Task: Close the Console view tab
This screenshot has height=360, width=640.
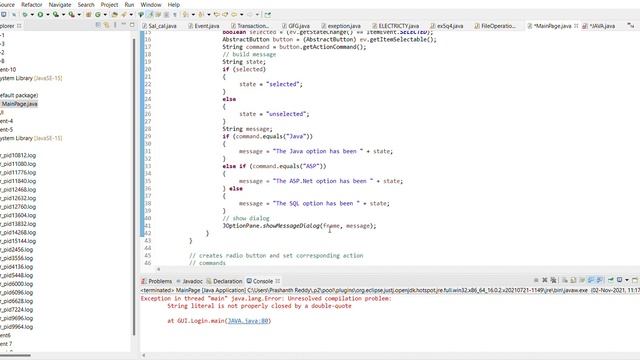Action: (x=278, y=281)
